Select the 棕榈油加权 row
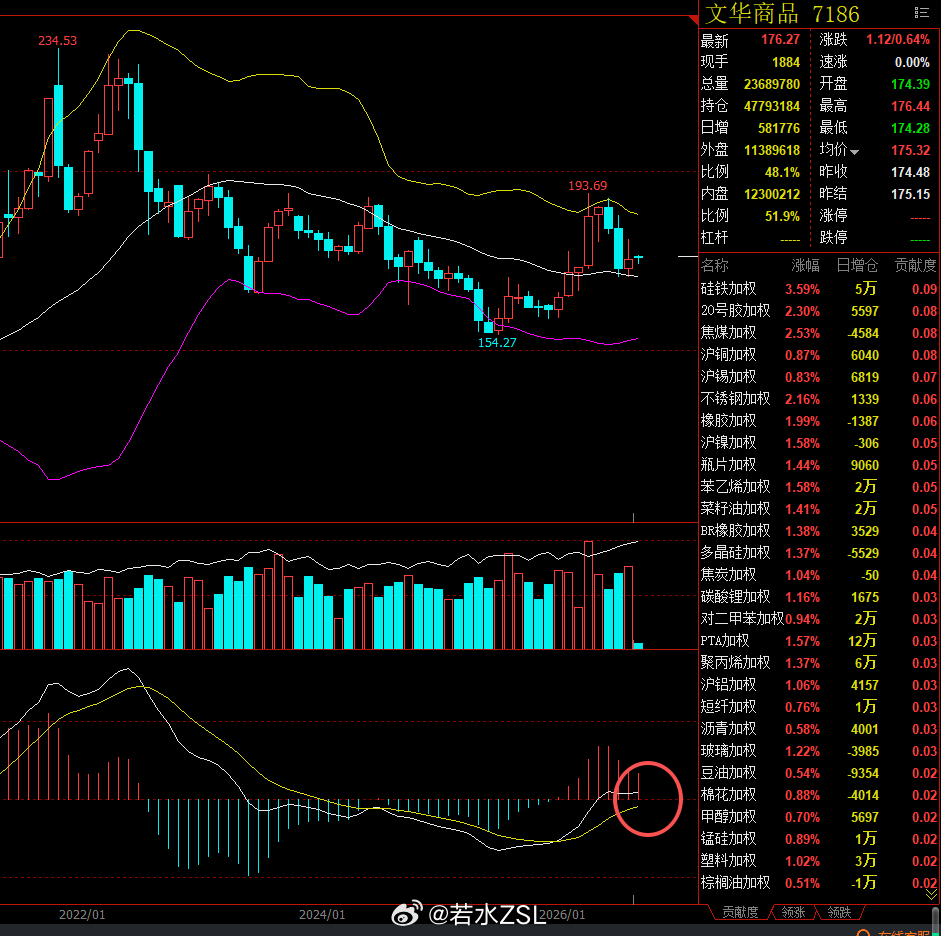This screenshot has height=936, width=941. click(x=819, y=883)
